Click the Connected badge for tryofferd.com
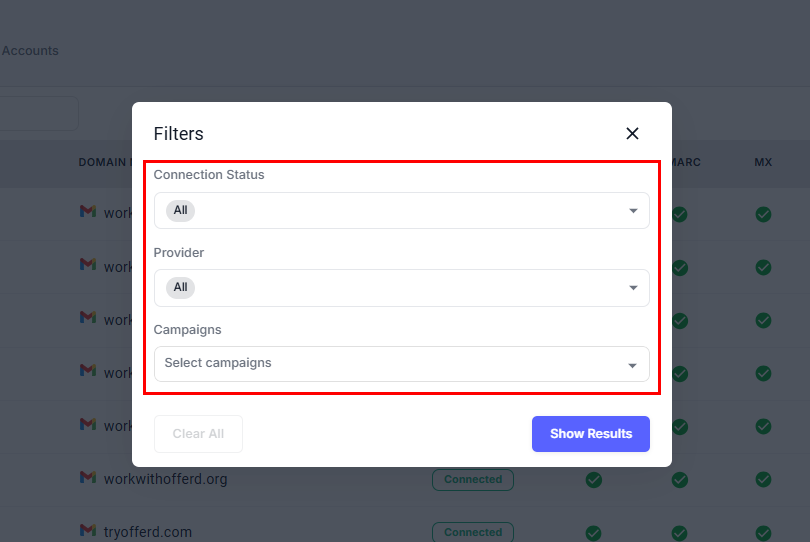This screenshot has width=810, height=542. coord(472,532)
